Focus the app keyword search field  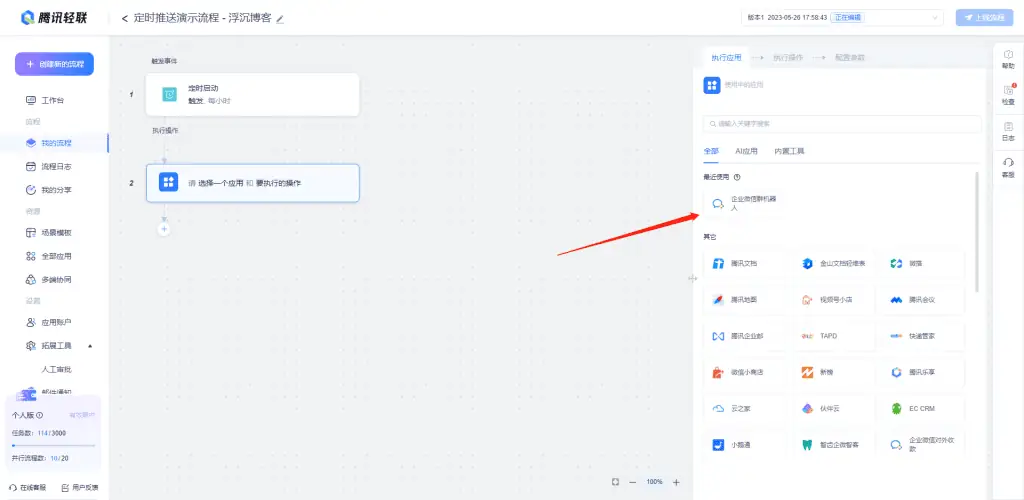tap(840, 124)
